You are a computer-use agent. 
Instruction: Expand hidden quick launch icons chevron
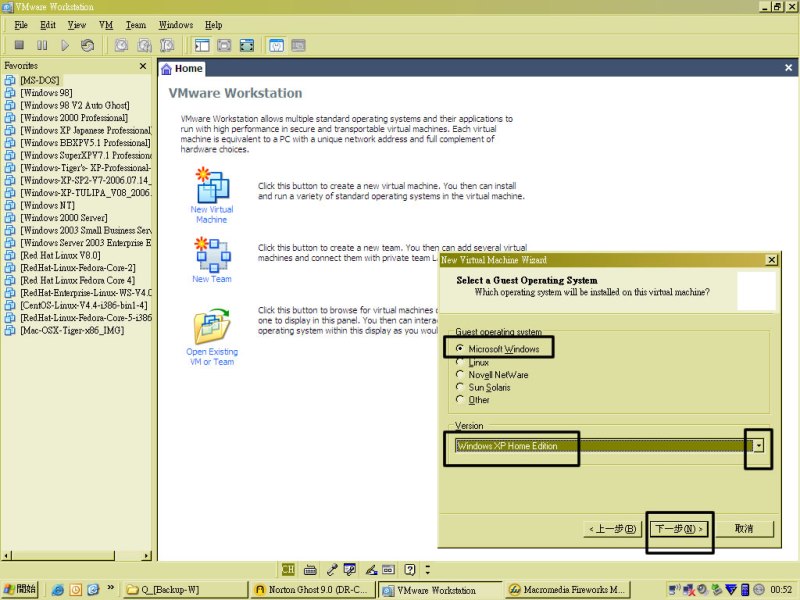pos(110,588)
